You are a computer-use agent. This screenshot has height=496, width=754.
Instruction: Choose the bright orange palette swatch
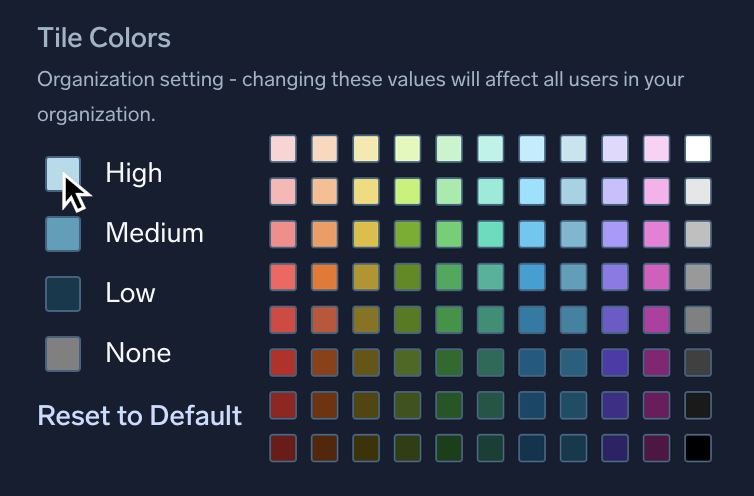325,277
